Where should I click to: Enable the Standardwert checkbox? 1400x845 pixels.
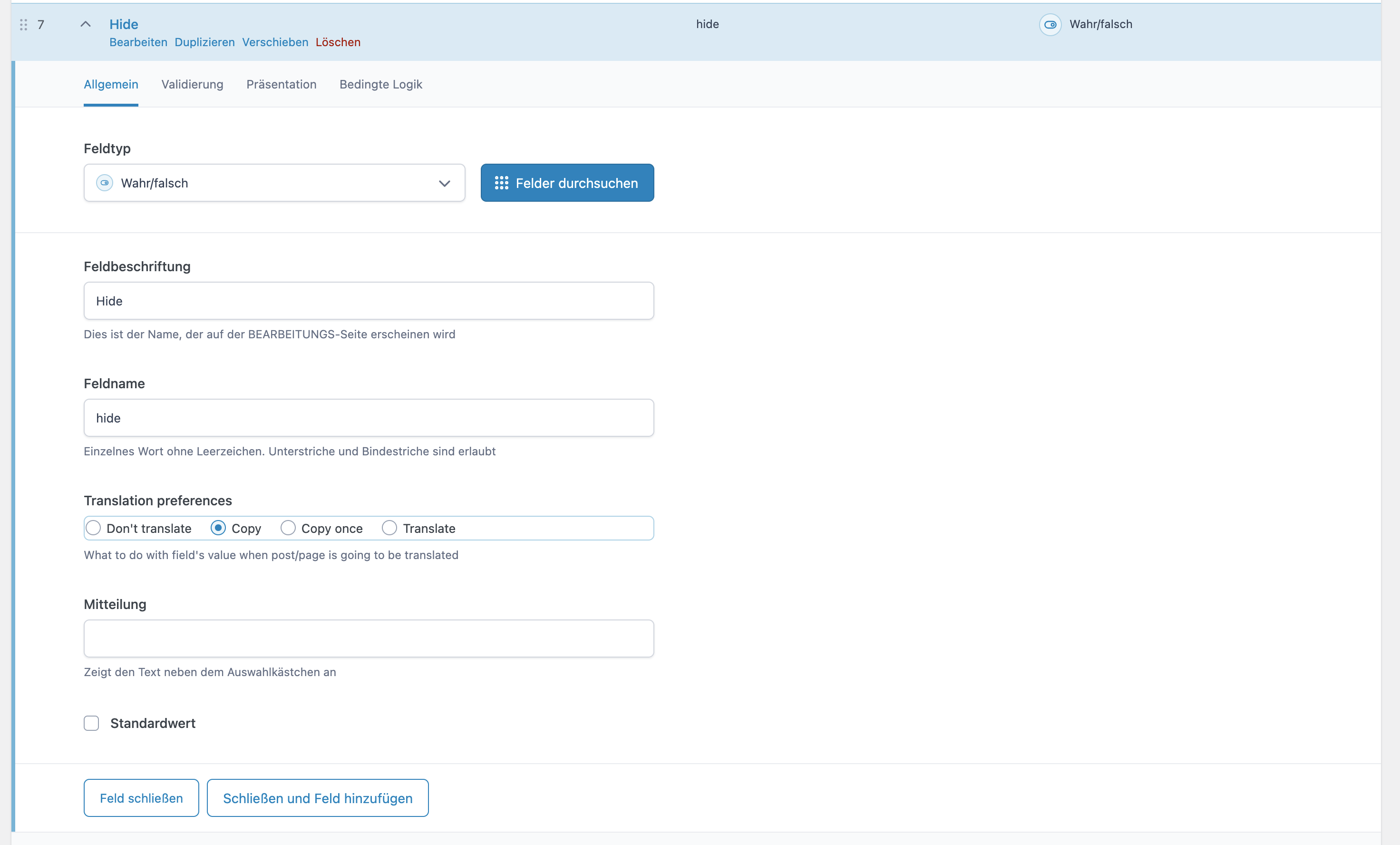(91, 723)
